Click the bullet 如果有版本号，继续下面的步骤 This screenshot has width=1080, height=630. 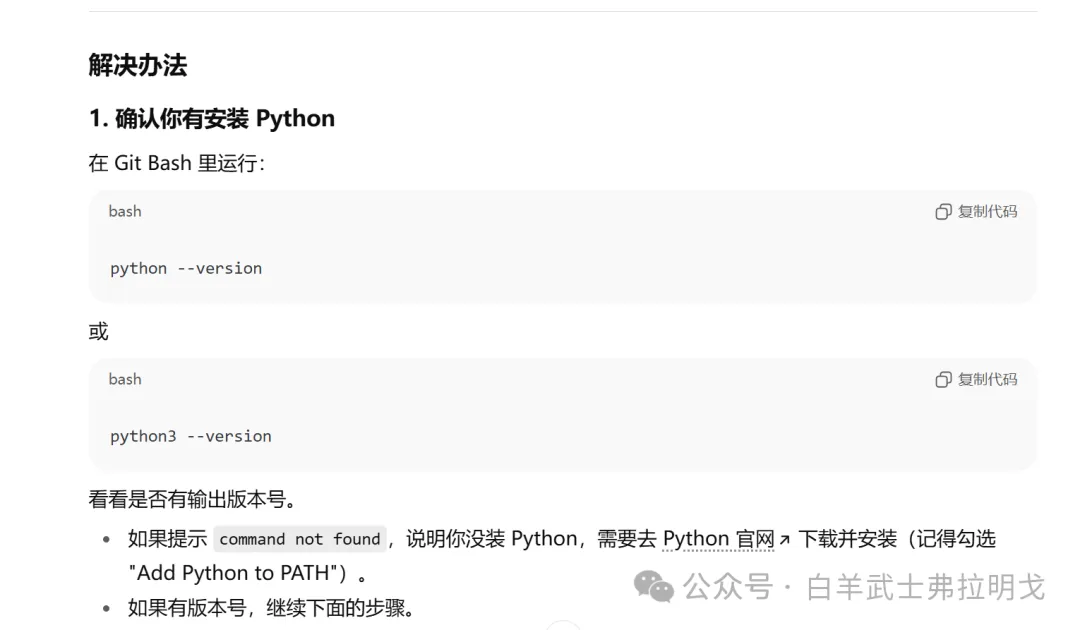pos(270,607)
